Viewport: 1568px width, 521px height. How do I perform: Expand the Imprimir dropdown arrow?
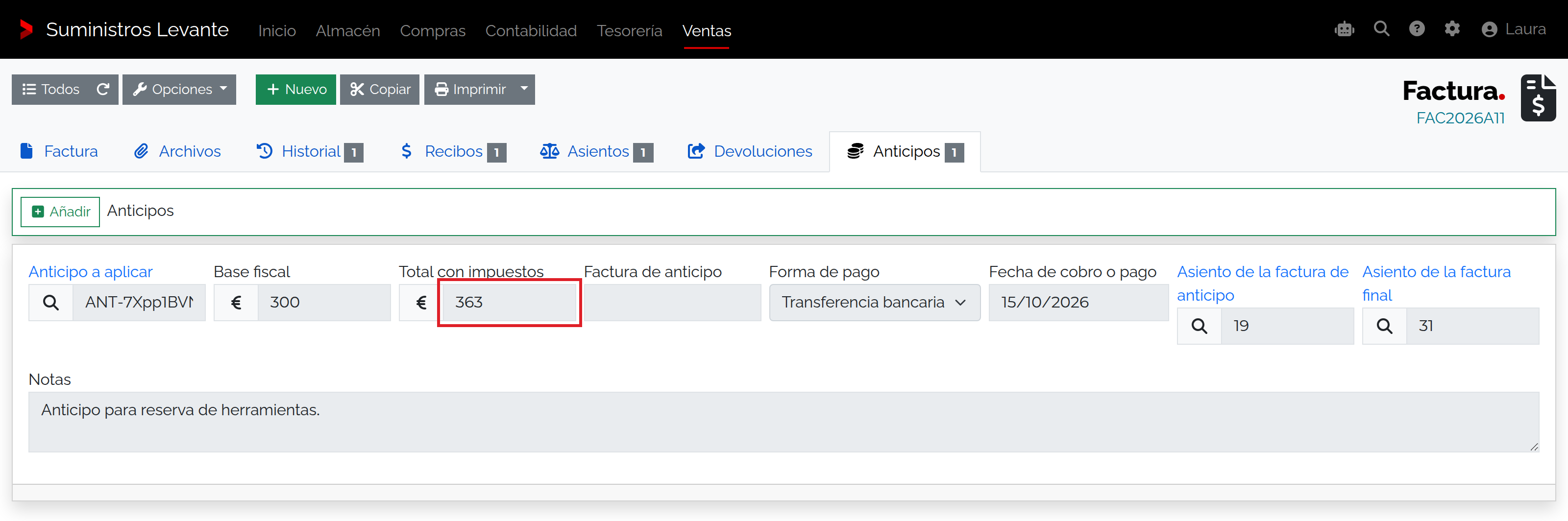point(524,90)
